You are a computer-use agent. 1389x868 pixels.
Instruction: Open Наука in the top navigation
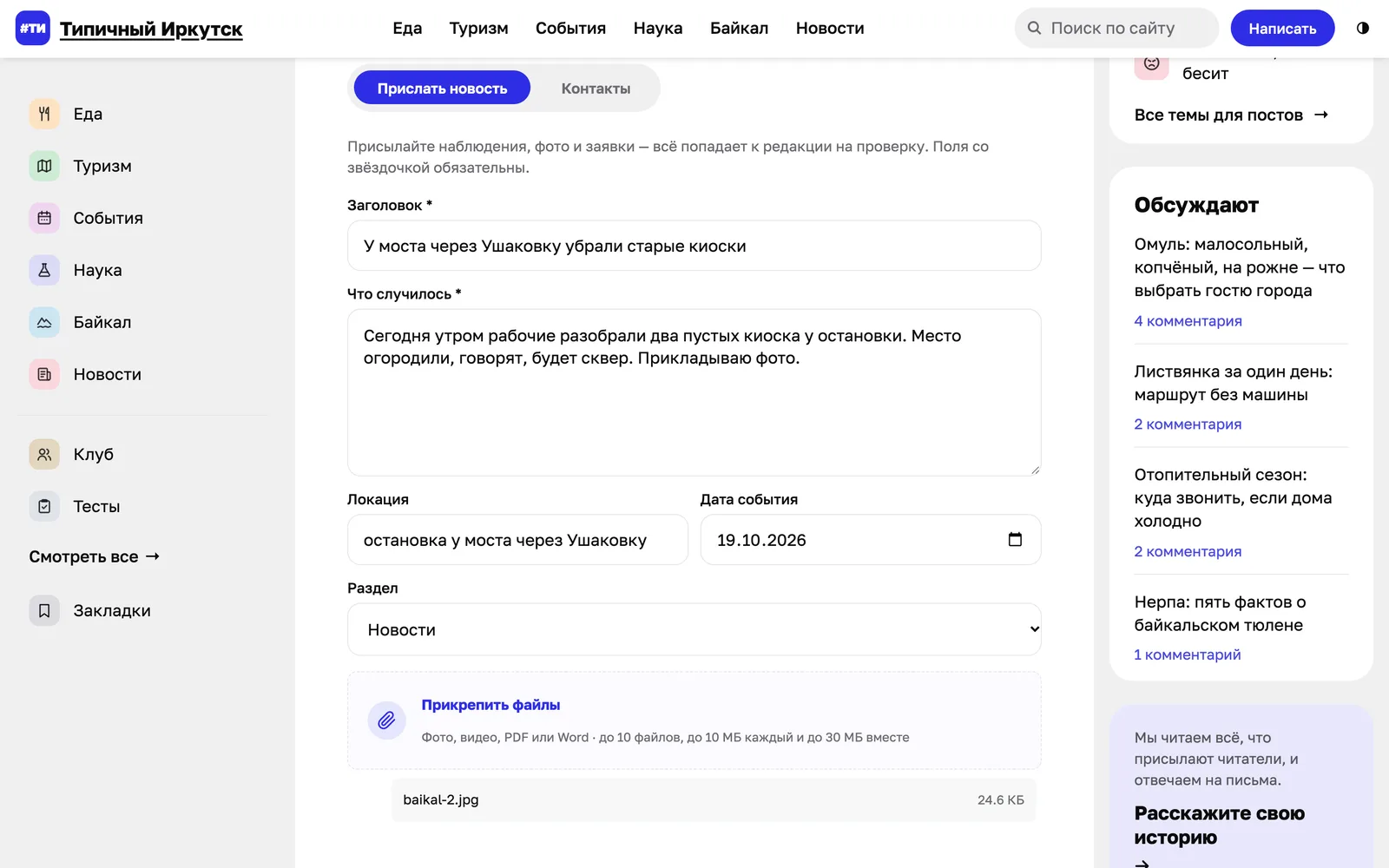(x=658, y=28)
